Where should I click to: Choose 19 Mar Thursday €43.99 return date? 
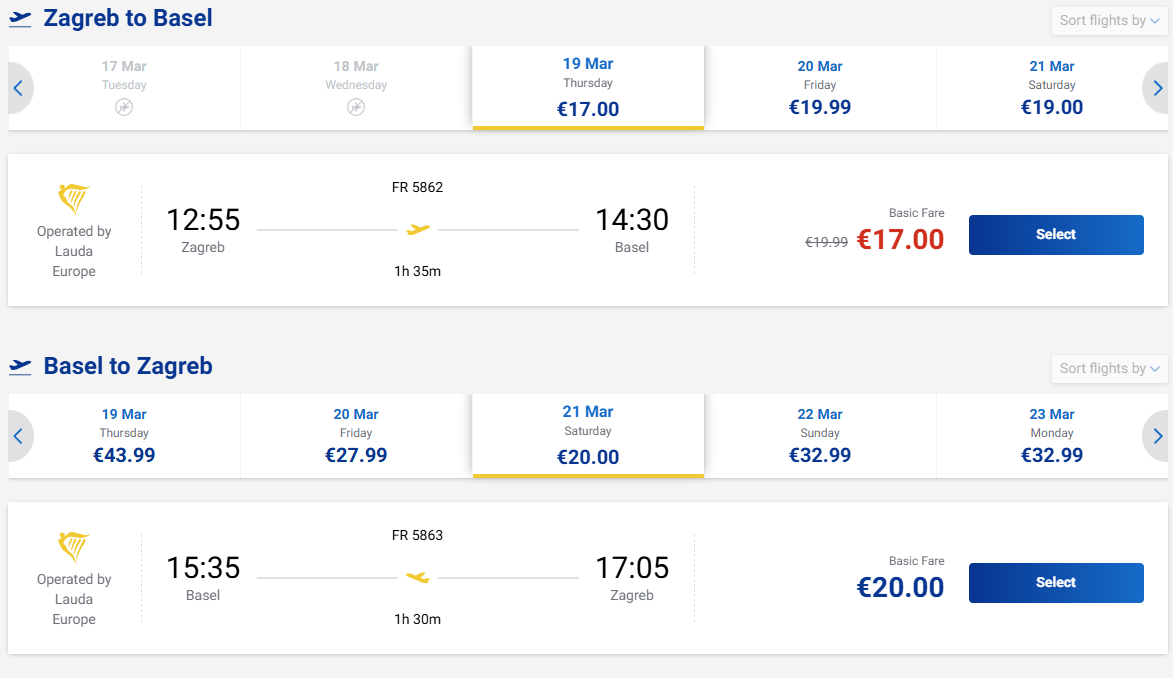point(124,436)
